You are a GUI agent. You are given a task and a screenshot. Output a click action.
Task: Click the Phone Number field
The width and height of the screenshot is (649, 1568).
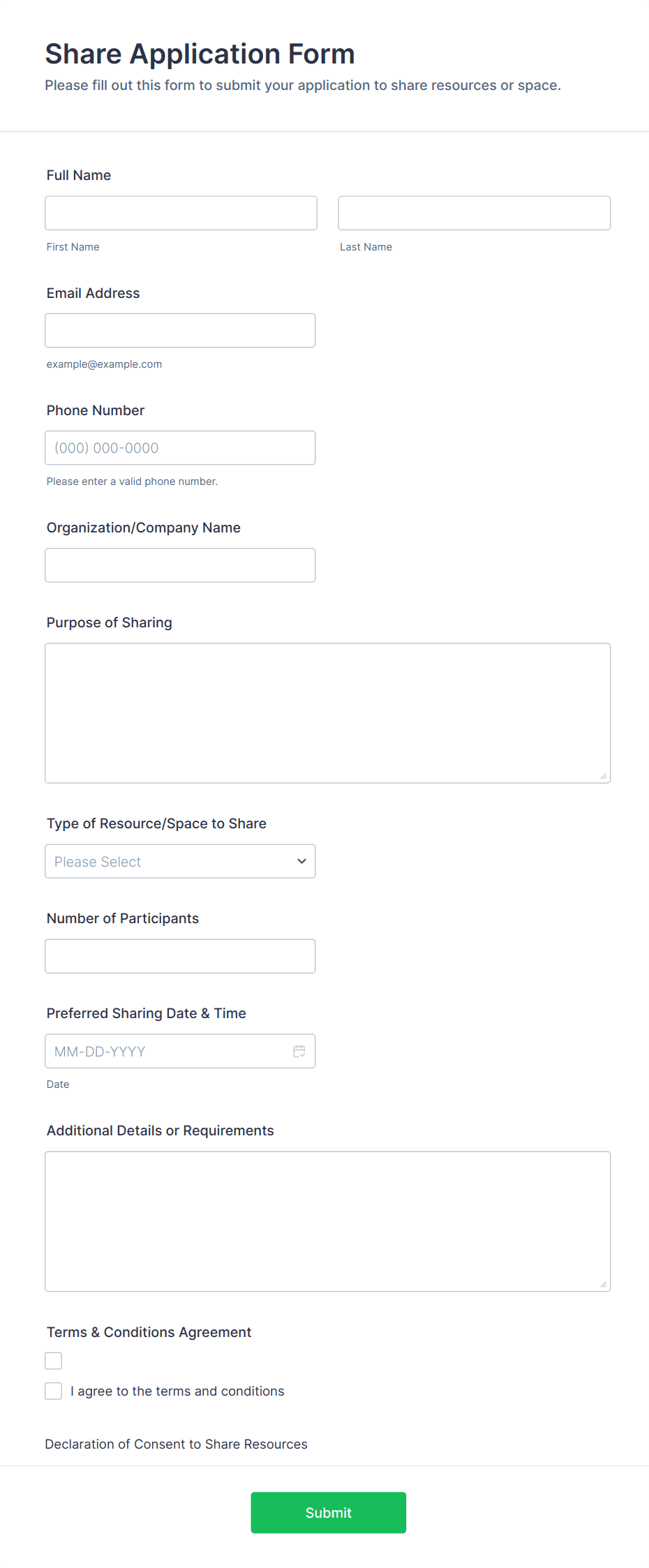180,448
